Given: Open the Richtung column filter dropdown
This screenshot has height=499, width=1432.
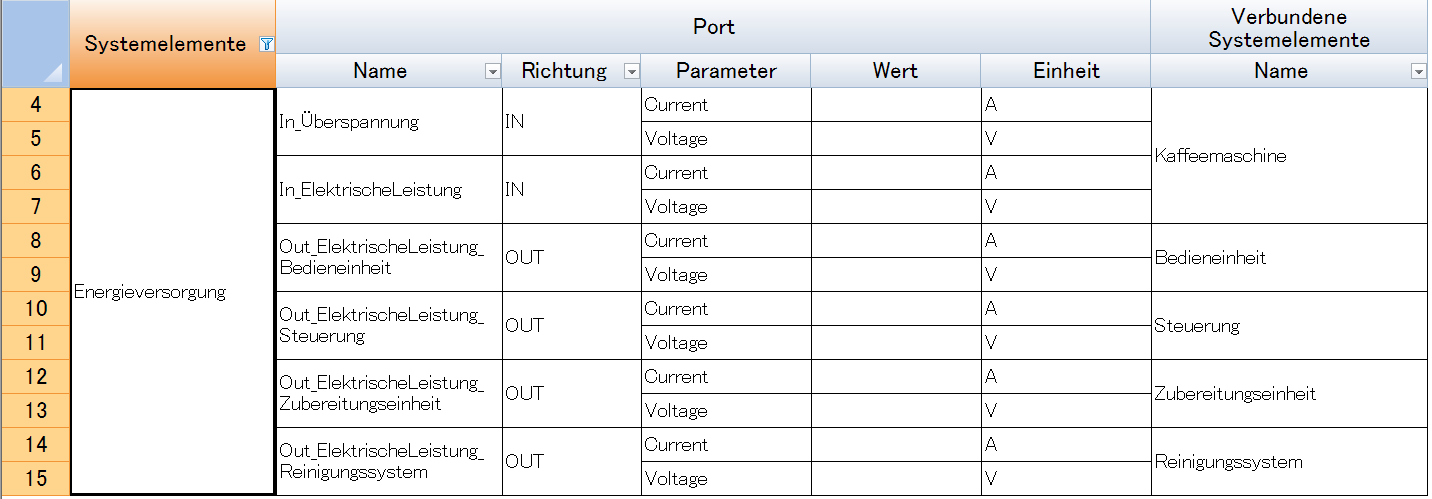Looking at the screenshot, I should click(x=631, y=71).
